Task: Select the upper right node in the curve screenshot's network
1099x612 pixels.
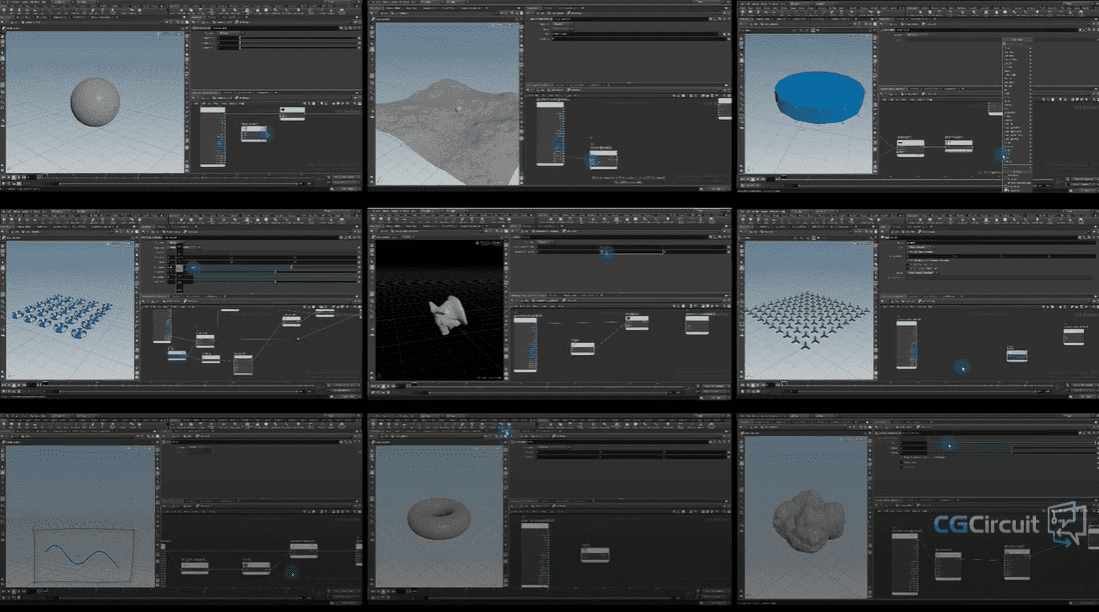Action: coord(303,550)
